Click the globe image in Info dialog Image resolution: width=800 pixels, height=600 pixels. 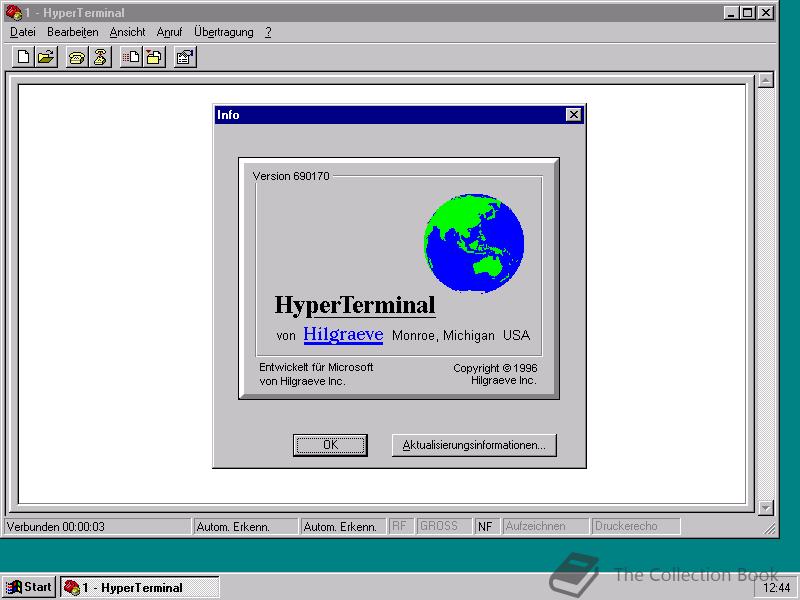pos(474,243)
